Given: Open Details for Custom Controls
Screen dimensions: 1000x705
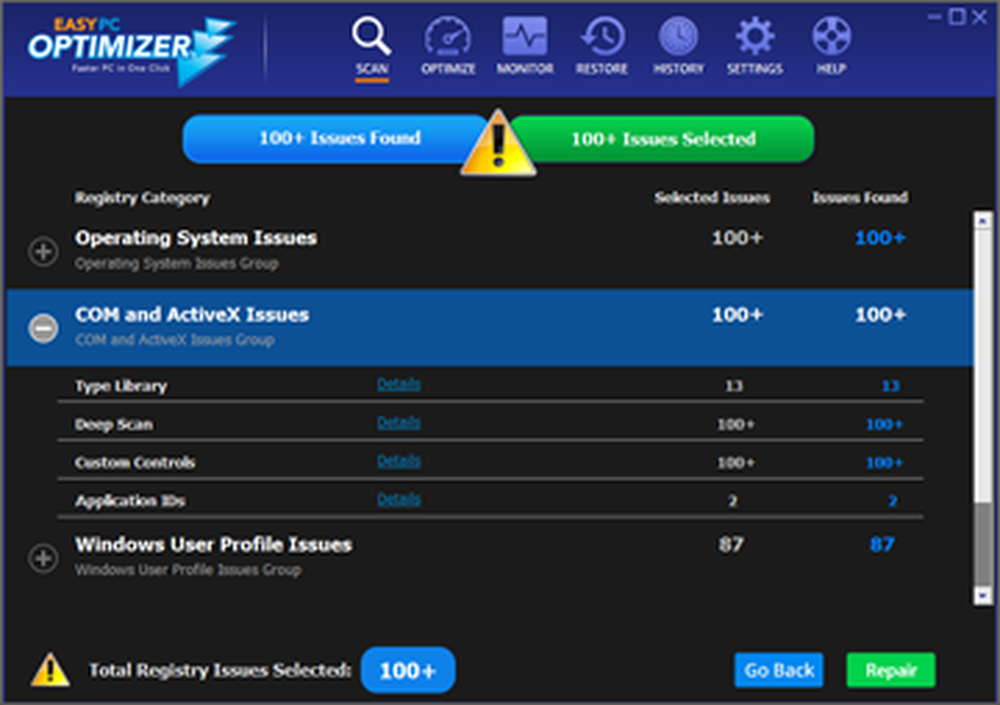Looking at the screenshot, I should 399,461.
